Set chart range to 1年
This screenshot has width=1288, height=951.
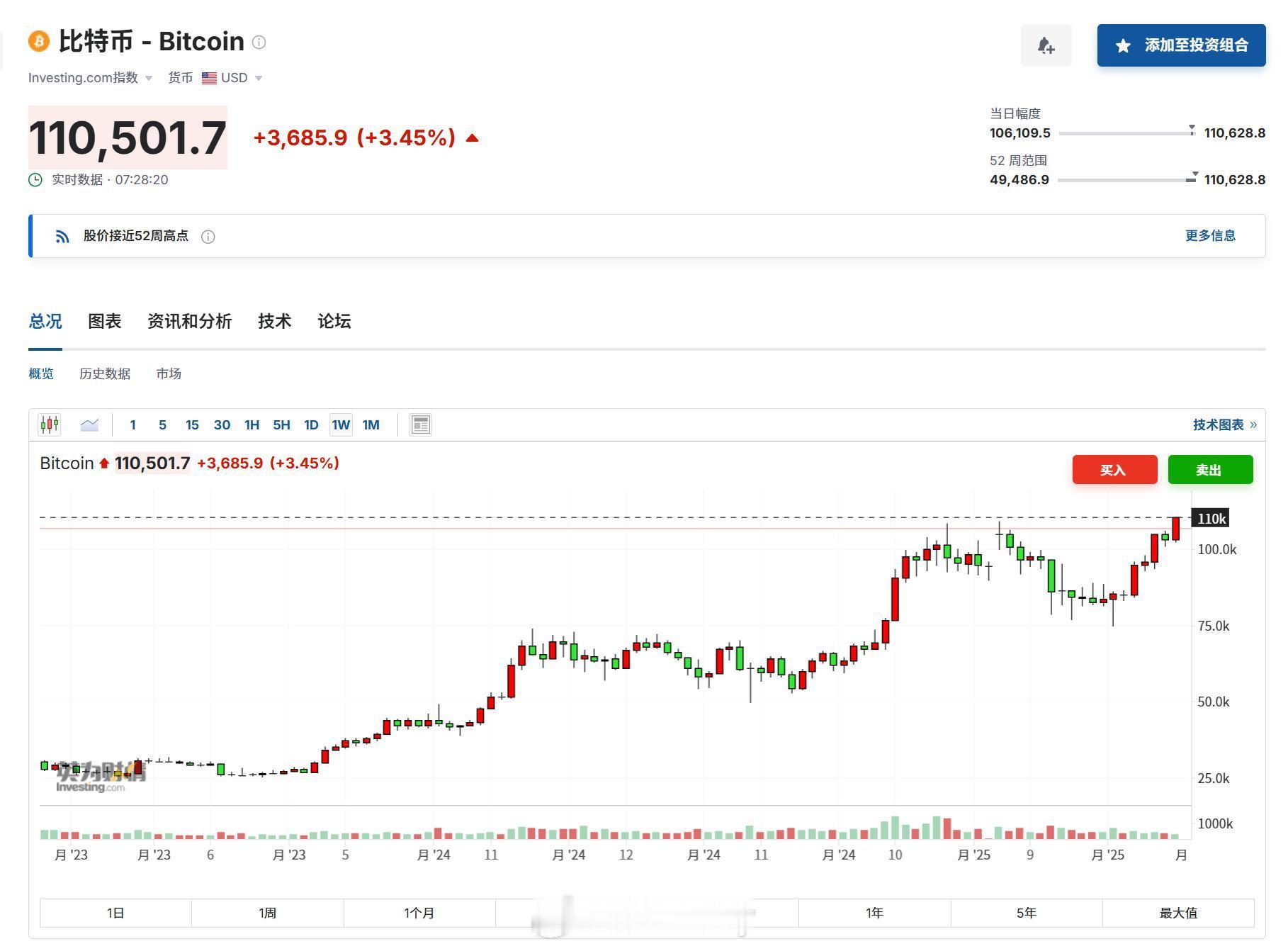(875, 913)
